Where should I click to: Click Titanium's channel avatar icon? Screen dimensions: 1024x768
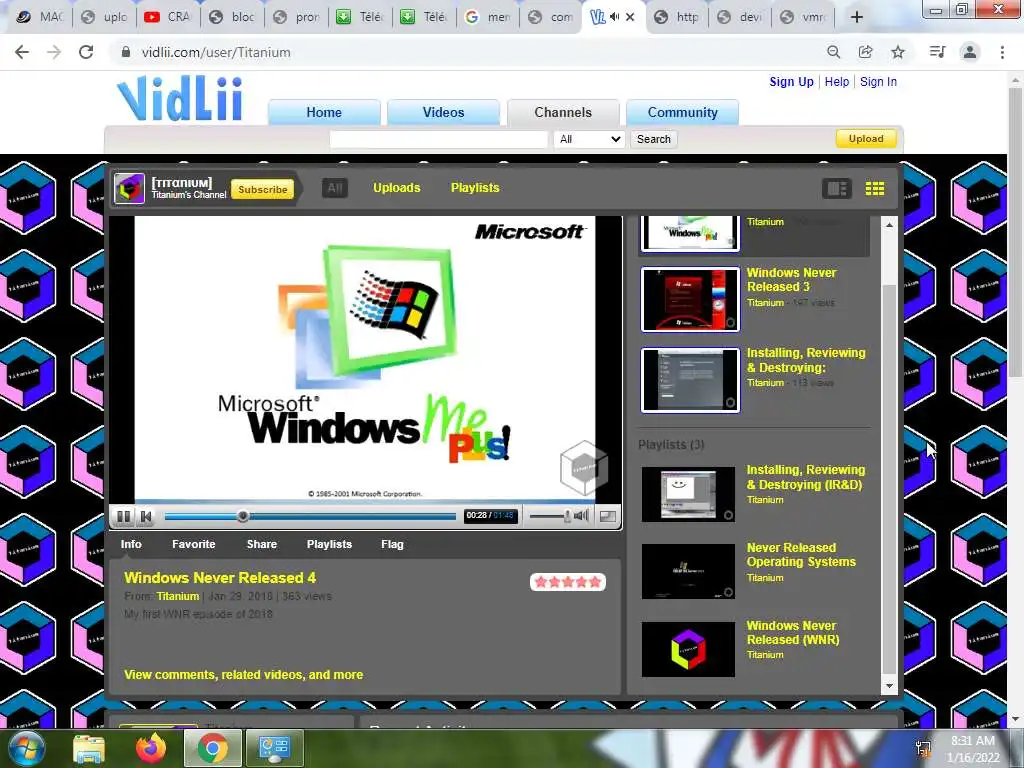pos(129,189)
